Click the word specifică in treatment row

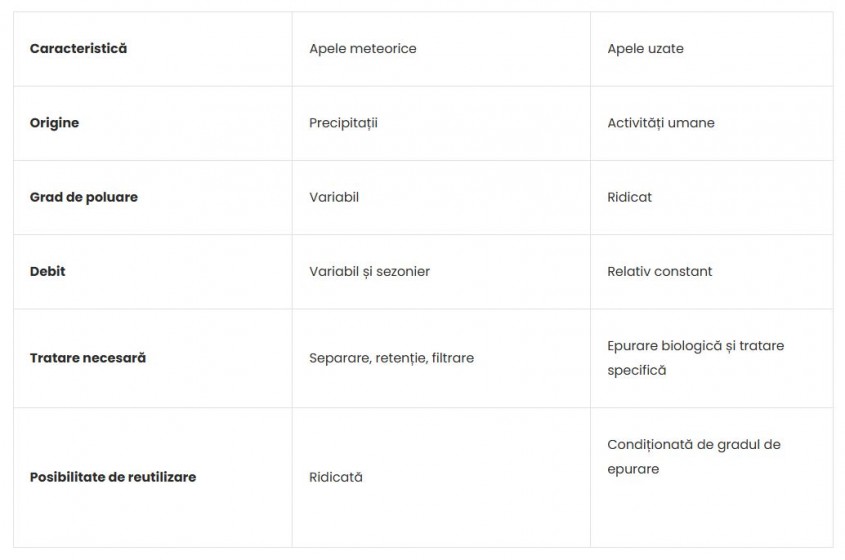(x=636, y=371)
